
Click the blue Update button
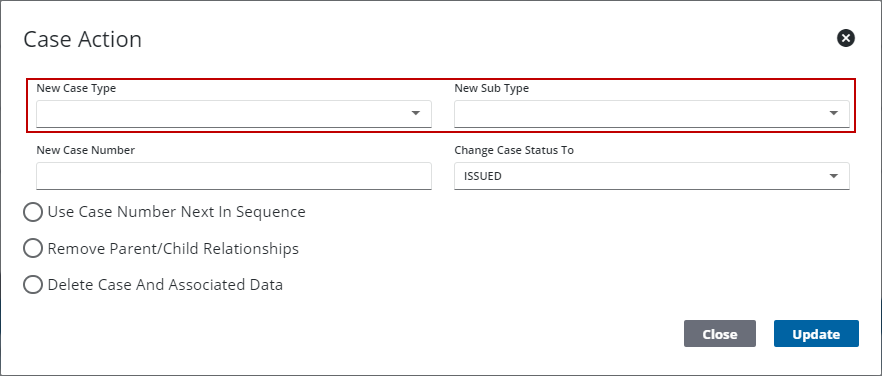(816, 334)
